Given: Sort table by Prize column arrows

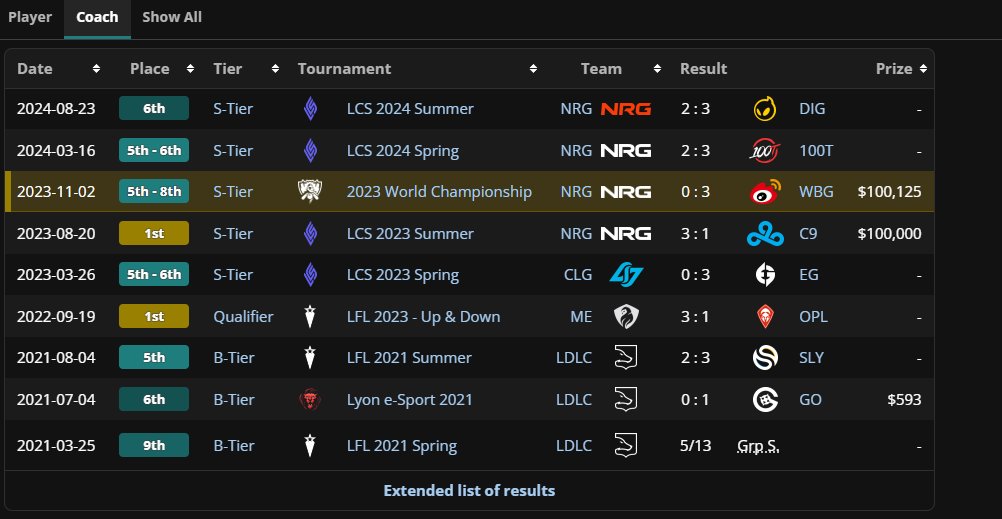Looking at the screenshot, I should 923,69.
